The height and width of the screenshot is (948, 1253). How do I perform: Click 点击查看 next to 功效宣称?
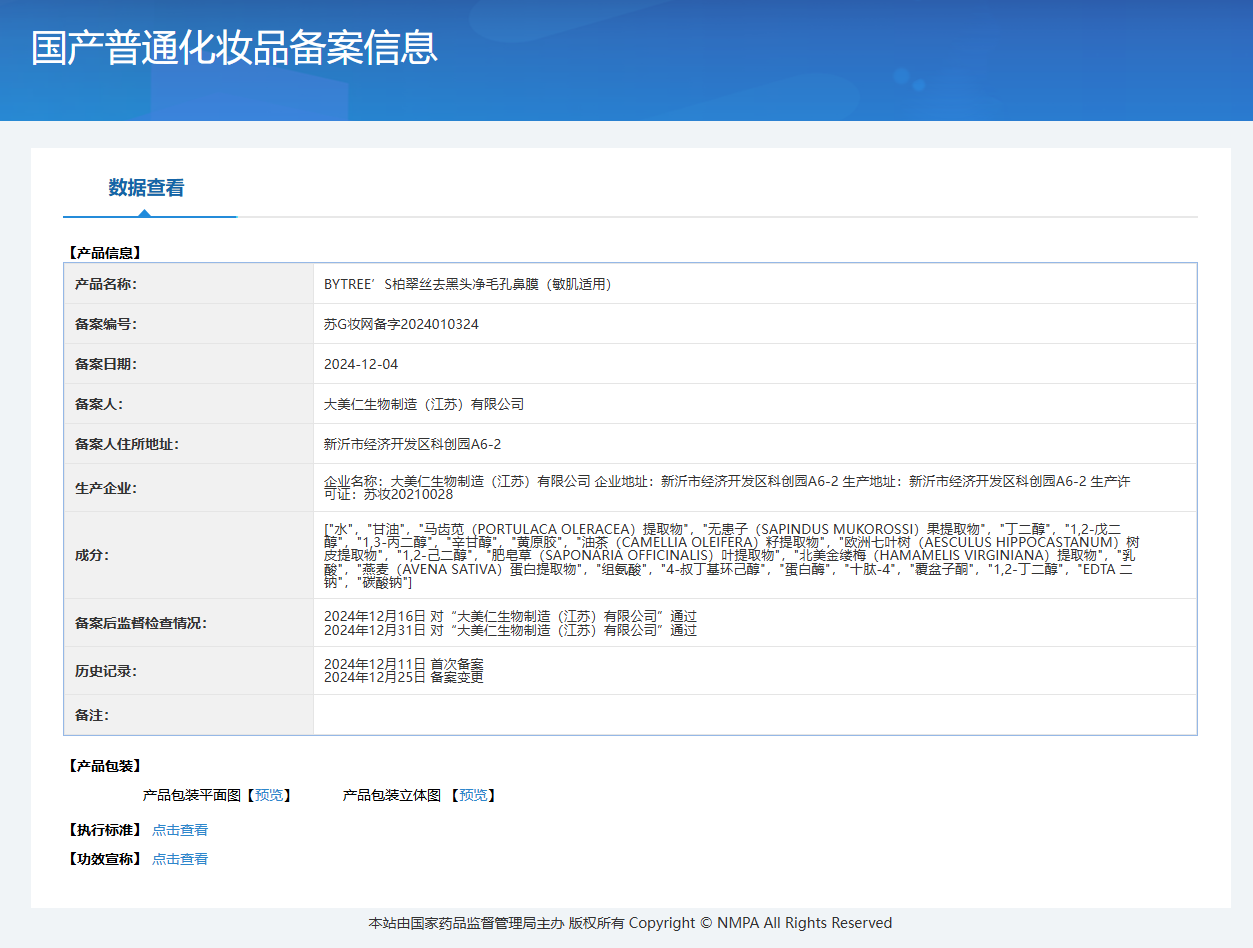[x=180, y=859]
